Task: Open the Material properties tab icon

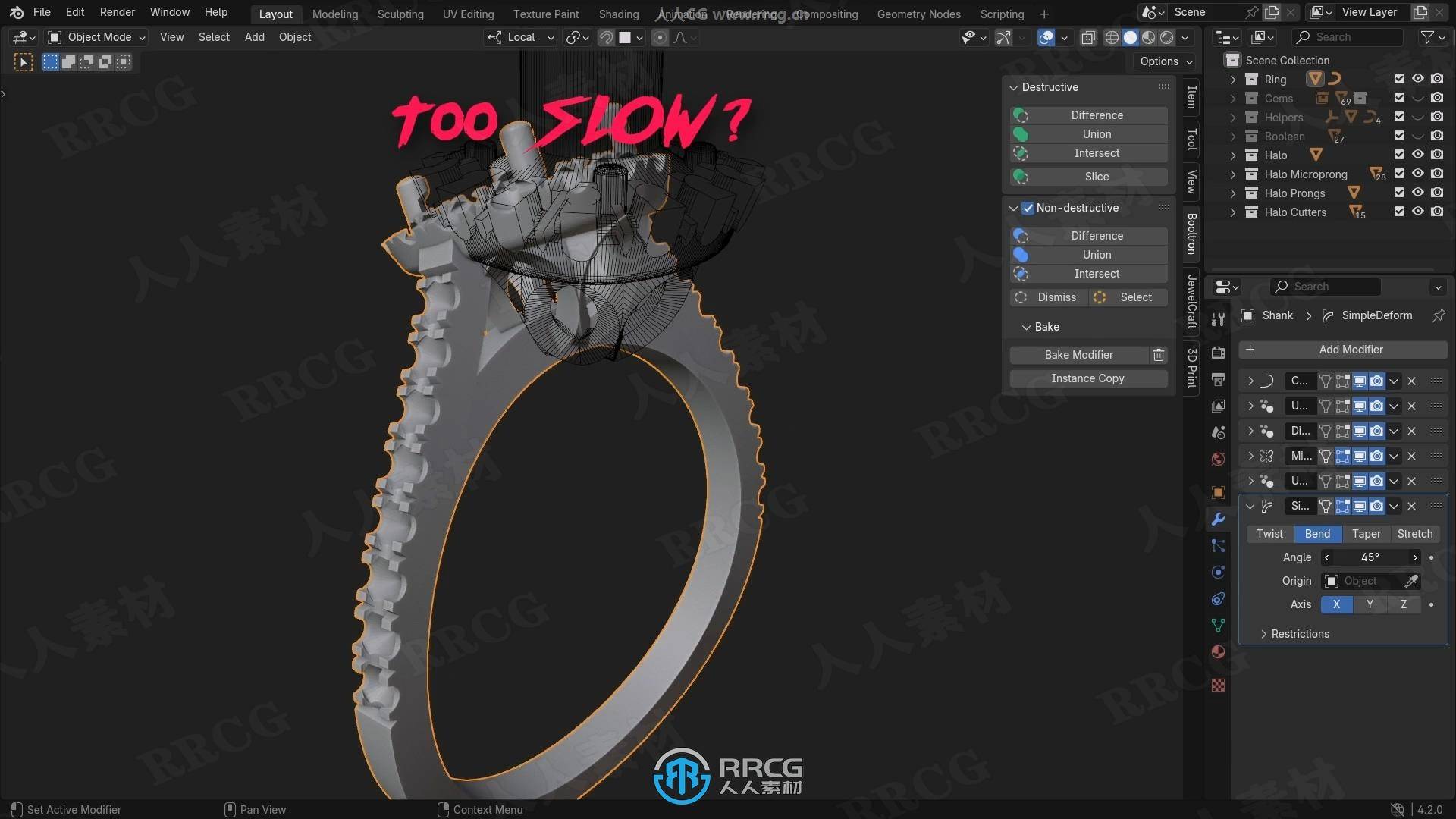Action: (x=1218, y=652)
